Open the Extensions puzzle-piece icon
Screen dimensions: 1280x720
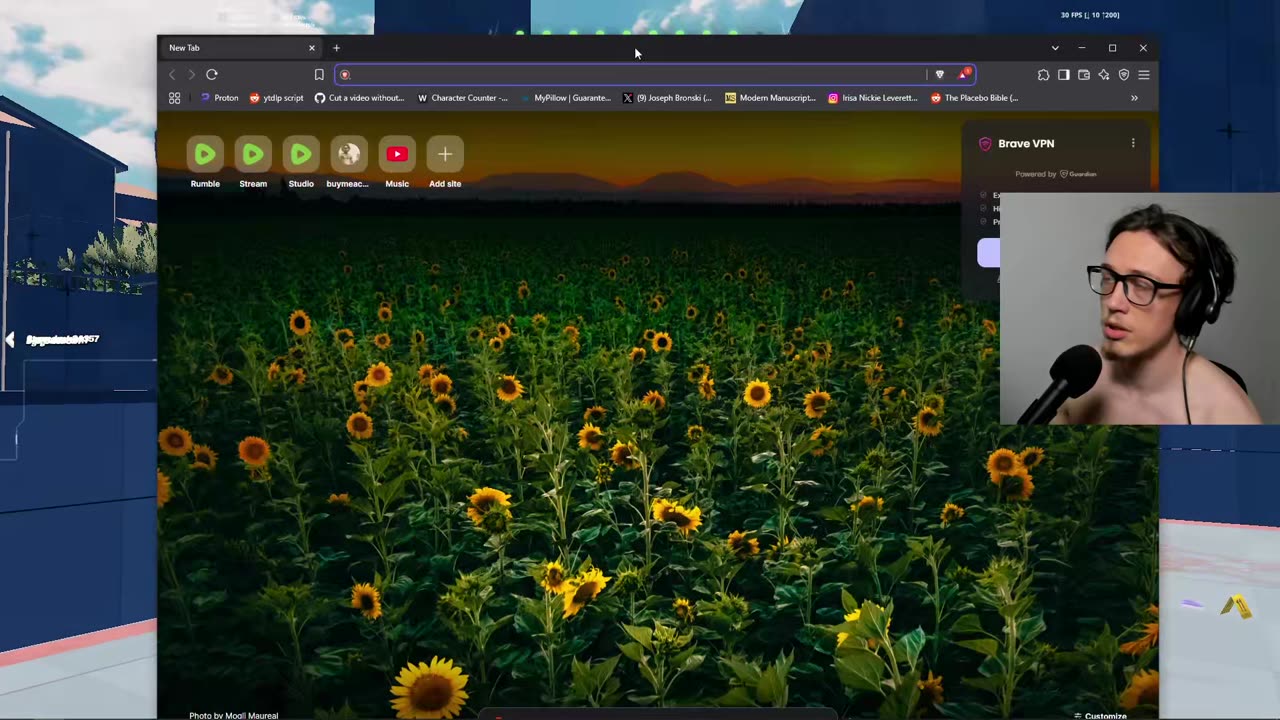[x=1043, y=74]
